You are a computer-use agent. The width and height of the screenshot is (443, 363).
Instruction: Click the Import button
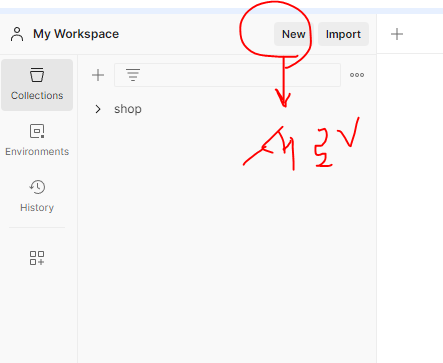343,34
